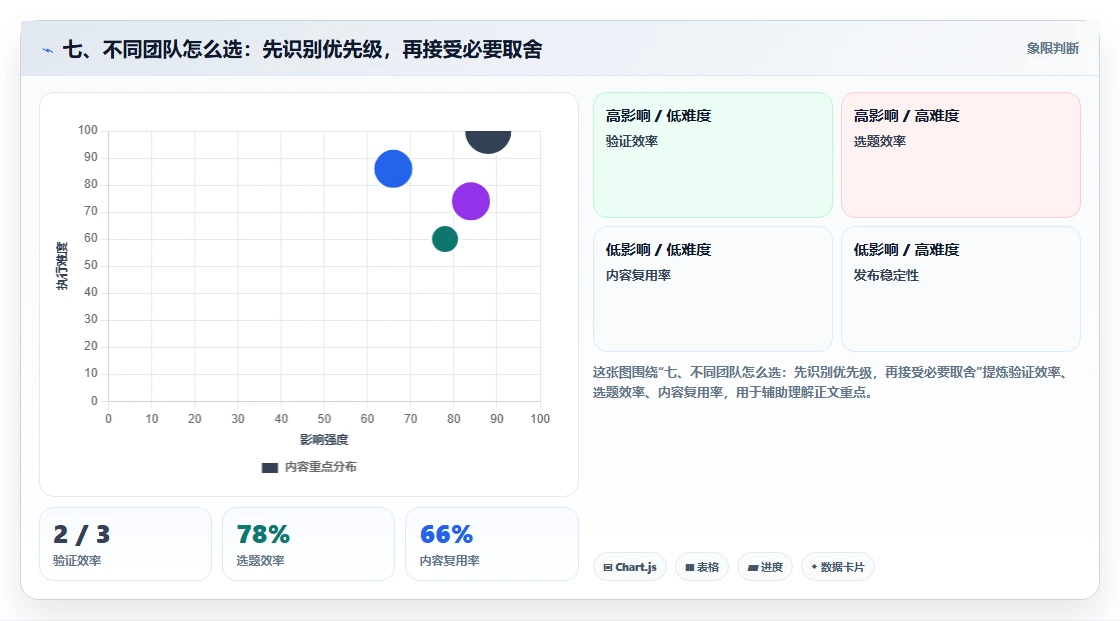
Task: Select the 高影响 / 低难度 quadrant card
Action: point(712,154)
